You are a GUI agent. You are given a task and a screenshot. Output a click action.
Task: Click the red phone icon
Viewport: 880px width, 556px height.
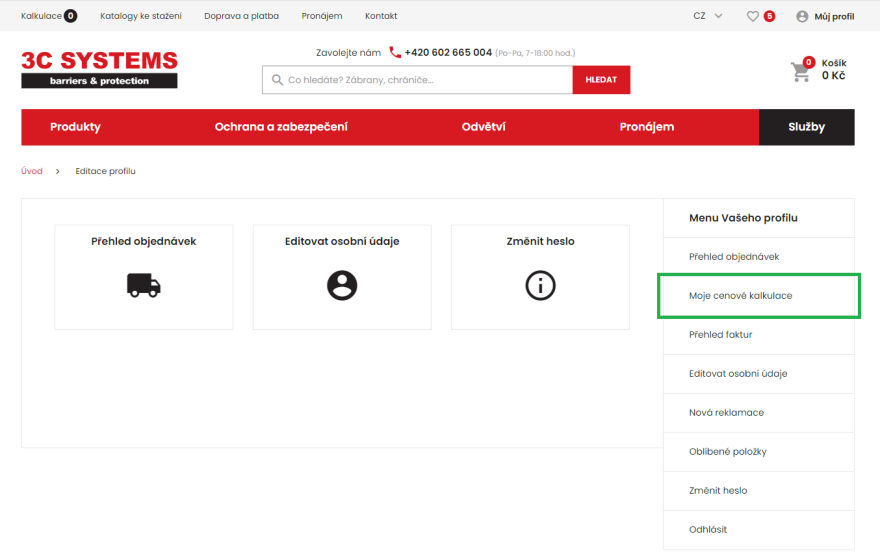pyautogui.click(x=395, y=52)
